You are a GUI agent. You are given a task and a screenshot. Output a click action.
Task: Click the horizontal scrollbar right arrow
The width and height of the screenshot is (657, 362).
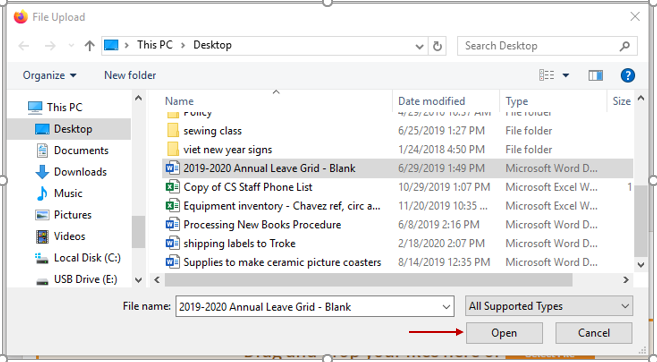(x=626, y=279)
